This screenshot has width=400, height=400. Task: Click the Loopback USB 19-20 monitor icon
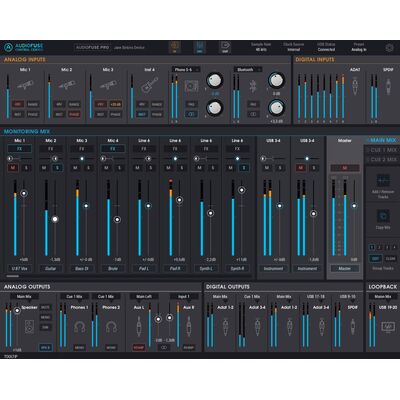(388, 326)
